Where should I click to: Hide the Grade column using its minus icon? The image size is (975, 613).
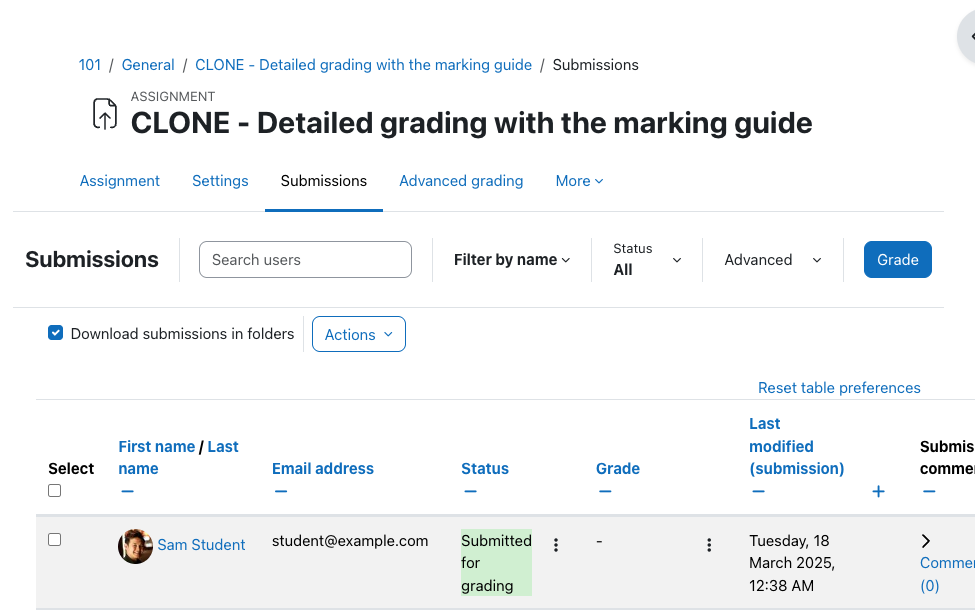pyautogui.click(x=605, y=491)
